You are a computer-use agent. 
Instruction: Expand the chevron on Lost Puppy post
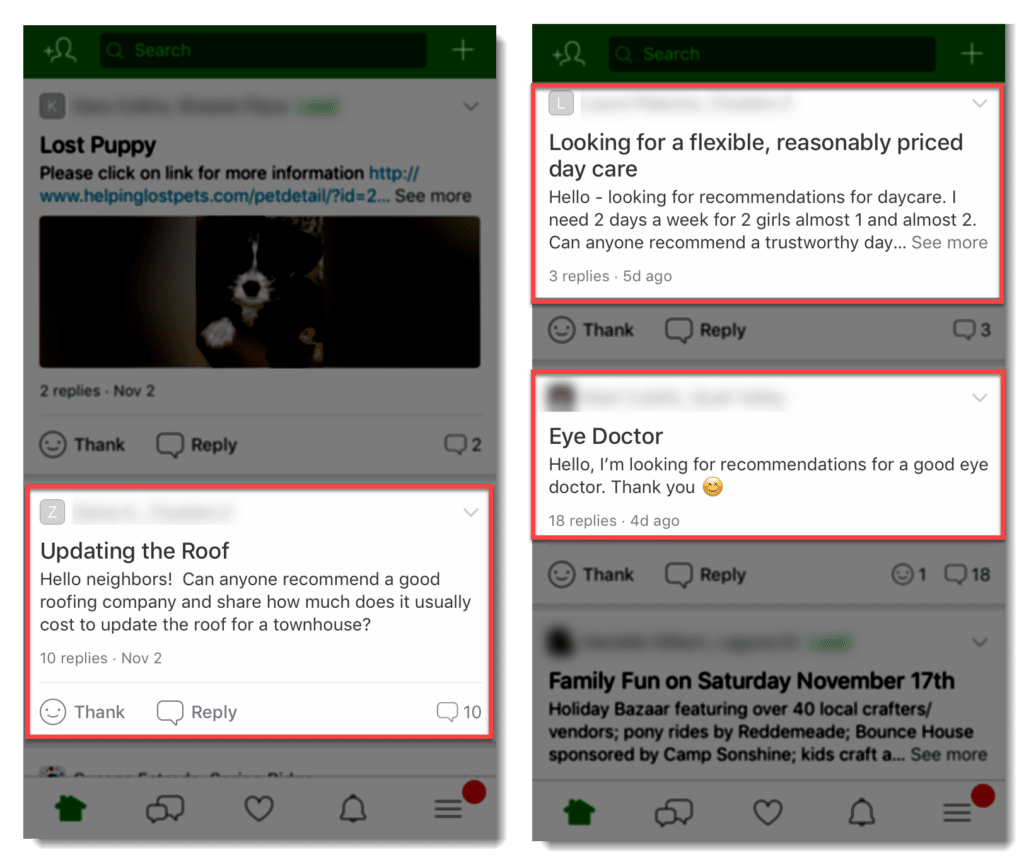[x=471, y=106]
